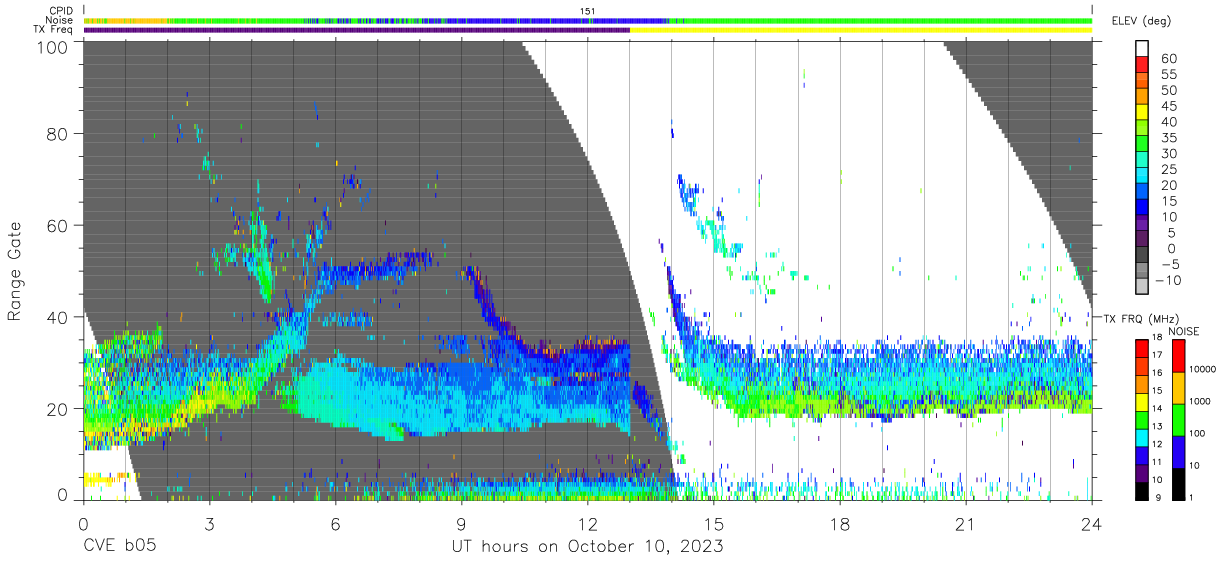Select the yellow swatch in the ELEV color bar
This screenshot has height=567, width=1228.
pos(1143,113)
